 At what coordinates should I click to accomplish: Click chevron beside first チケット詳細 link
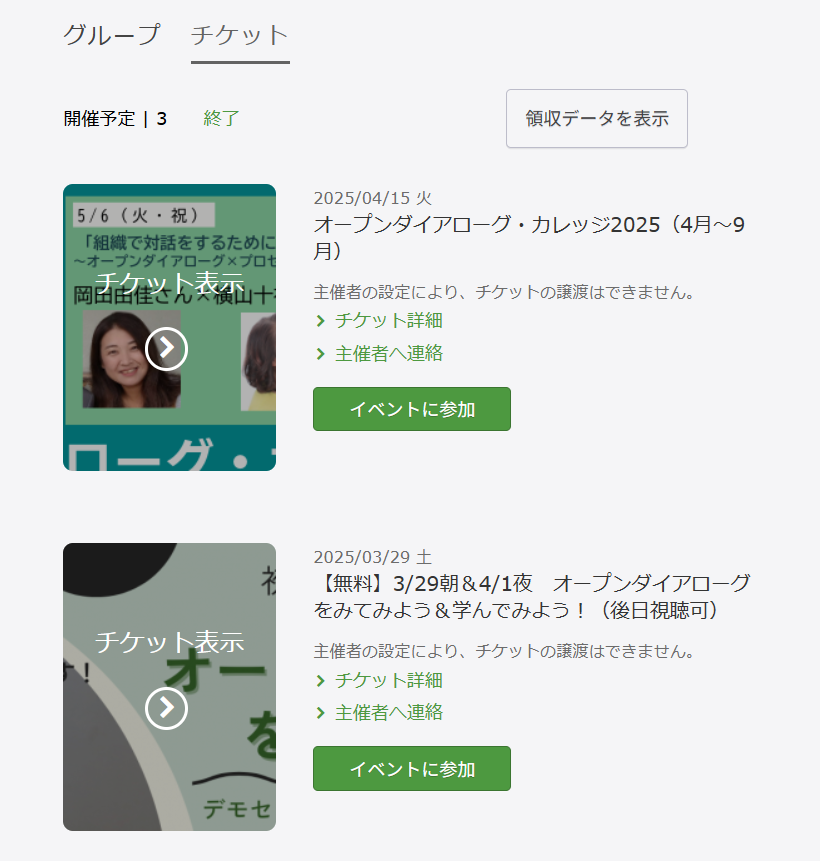coord(321,321)
